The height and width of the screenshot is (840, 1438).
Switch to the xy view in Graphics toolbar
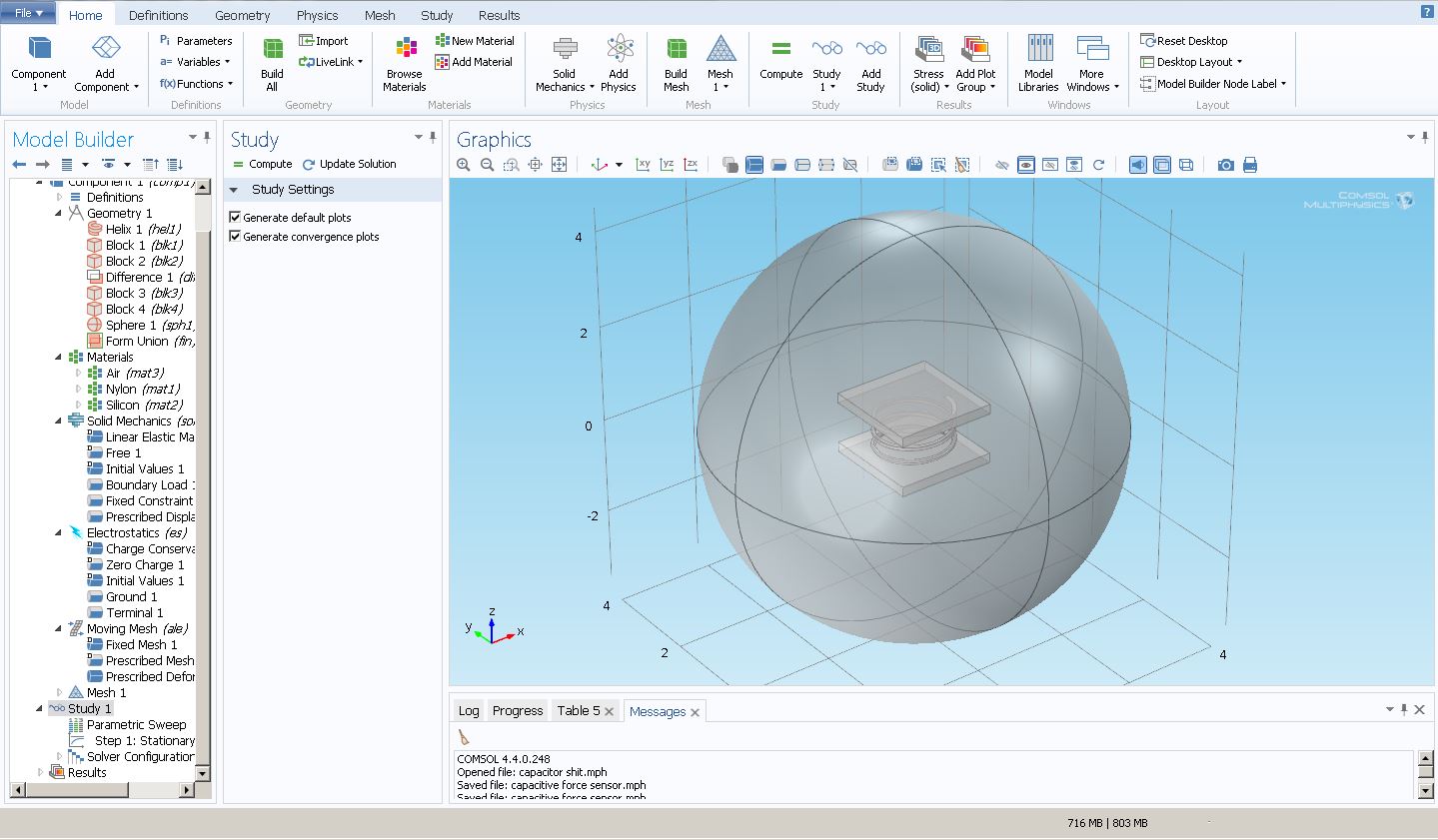click(644, 165)
